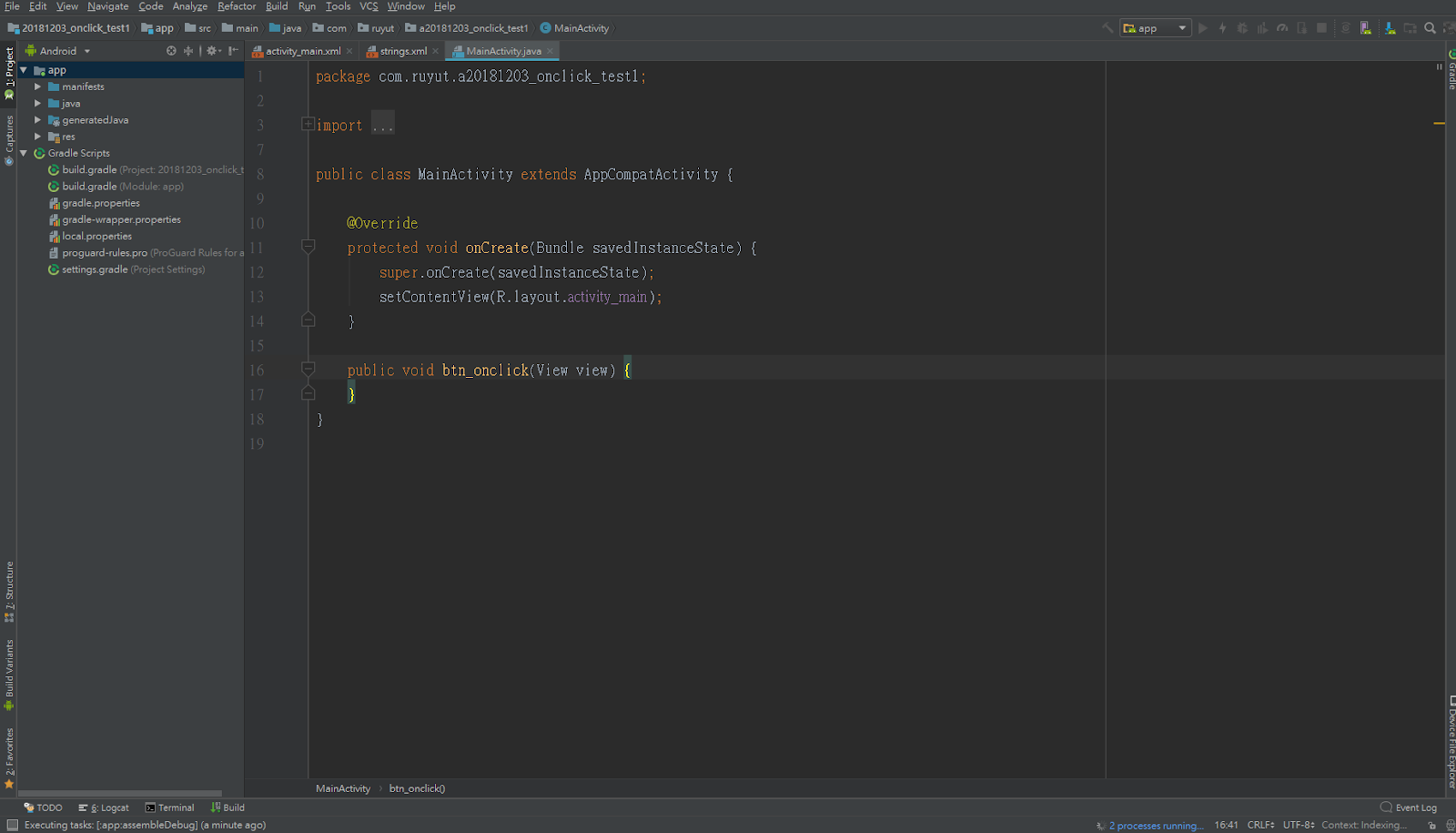Open the Android project view dropdown
Screen dimensions: 1456x833
coord(58,51)
